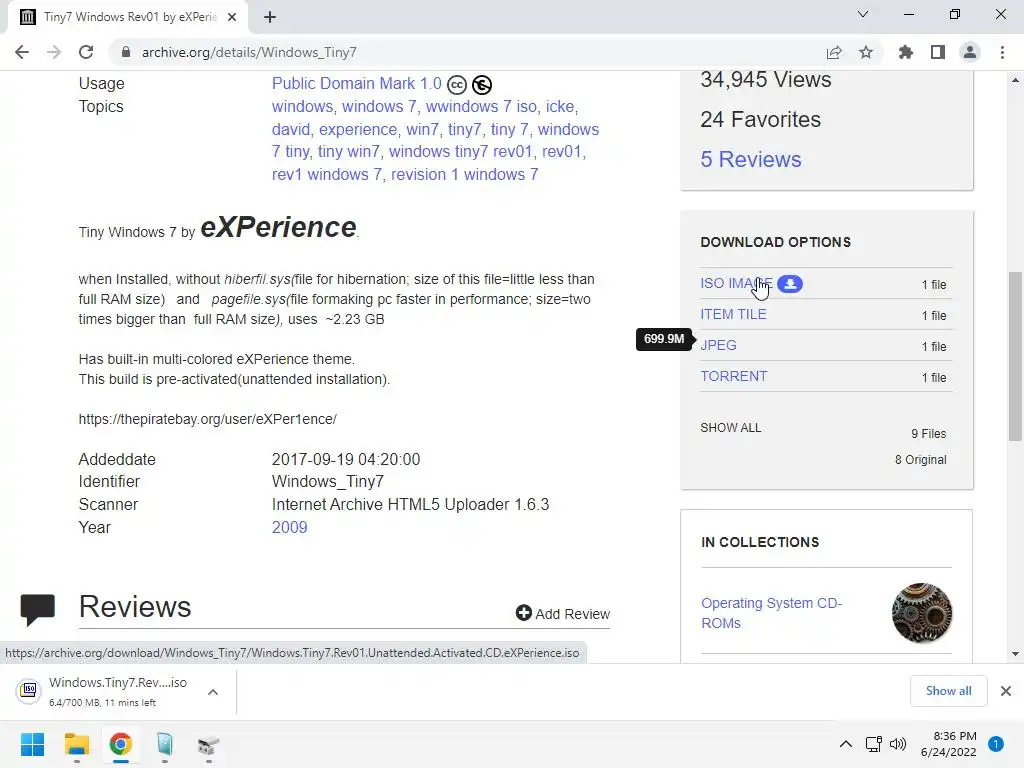Click Chrome icon in taskbar

pyautogui.click(x=120, y=744)
